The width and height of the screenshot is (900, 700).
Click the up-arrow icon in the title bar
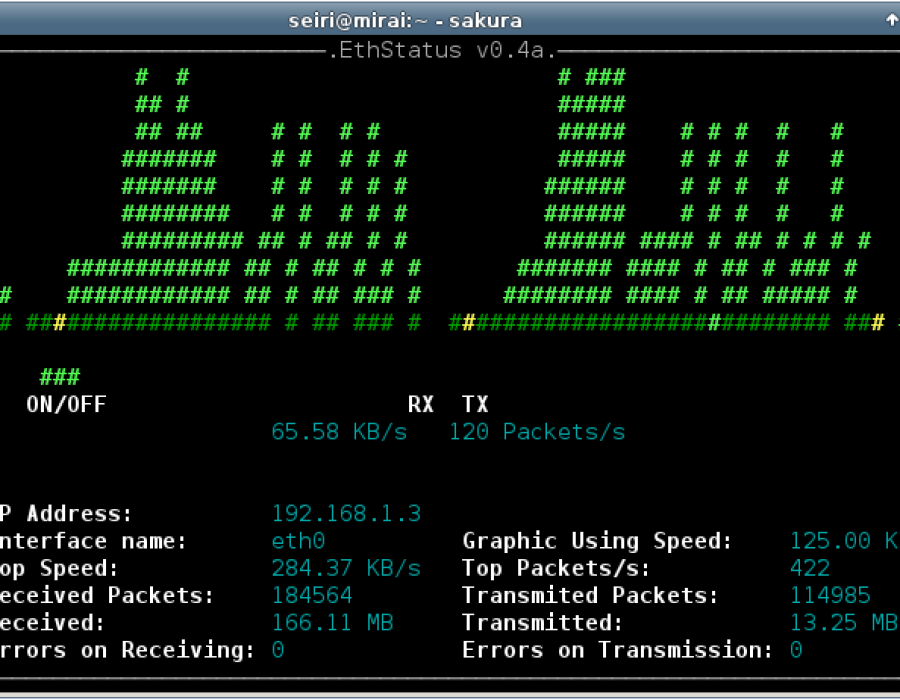click(891, 20)
